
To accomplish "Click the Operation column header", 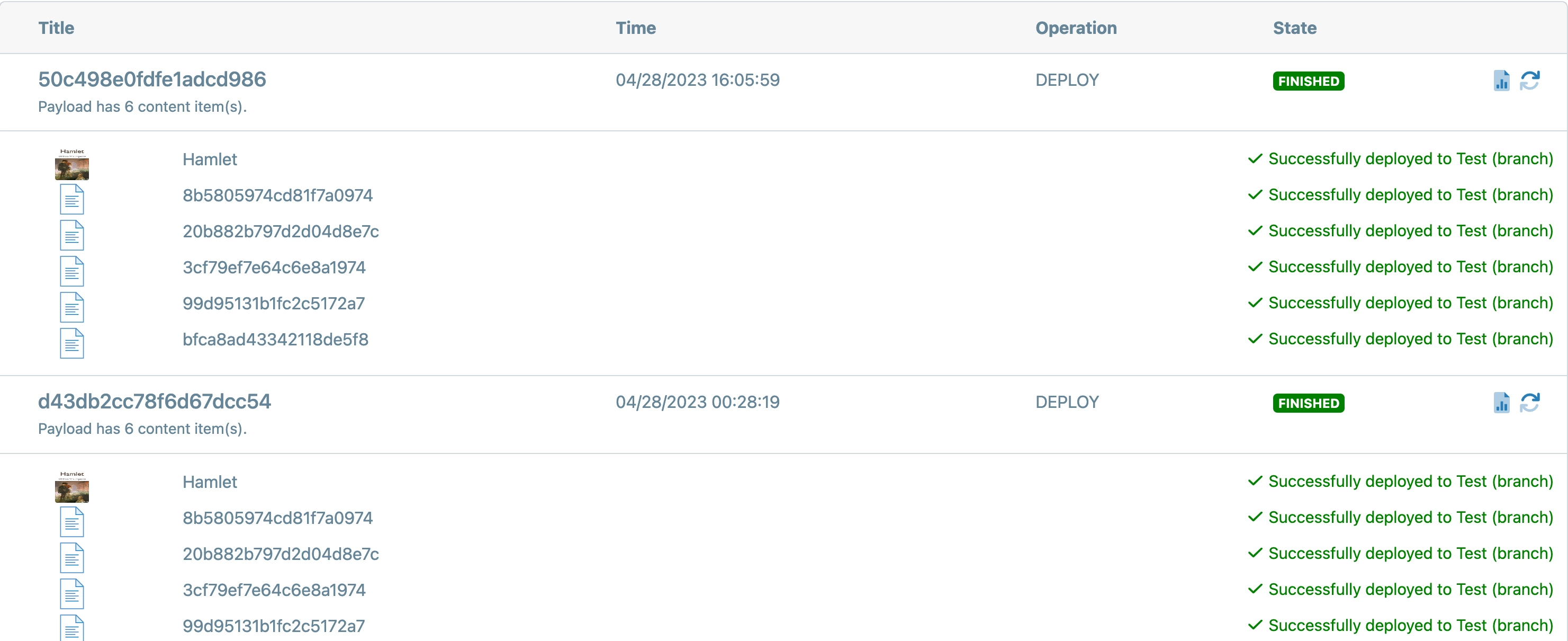I will point(1076,28).
